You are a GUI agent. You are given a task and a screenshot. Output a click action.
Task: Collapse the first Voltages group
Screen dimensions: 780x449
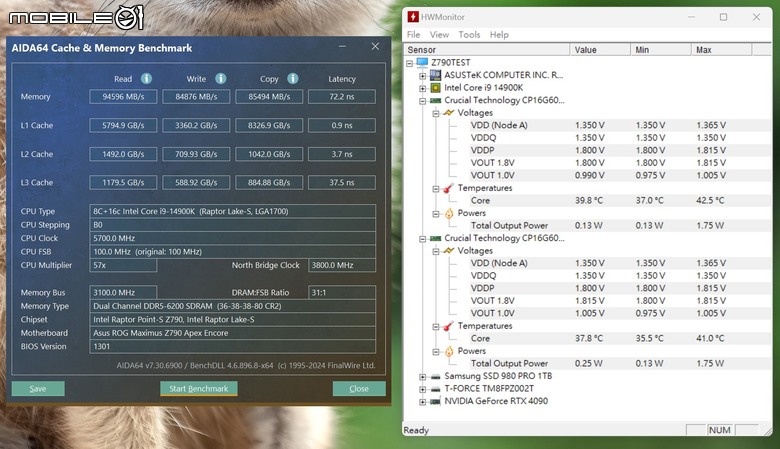click(436, 113)
